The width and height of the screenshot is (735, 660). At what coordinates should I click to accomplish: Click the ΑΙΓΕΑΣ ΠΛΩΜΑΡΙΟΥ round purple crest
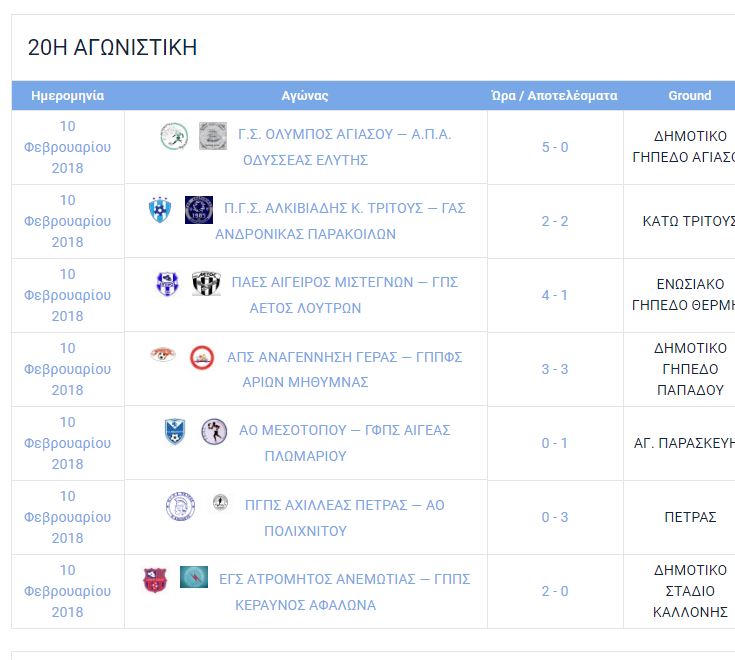click(x=214, y=431)
